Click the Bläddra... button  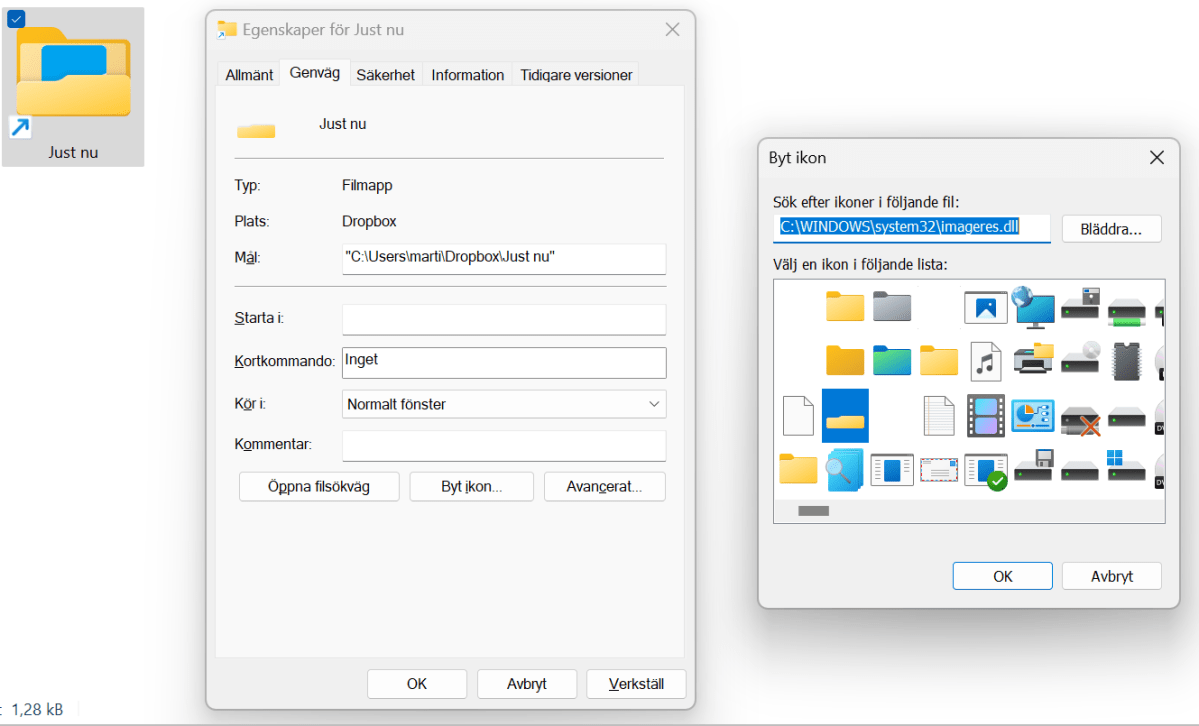click(1110, 228)
